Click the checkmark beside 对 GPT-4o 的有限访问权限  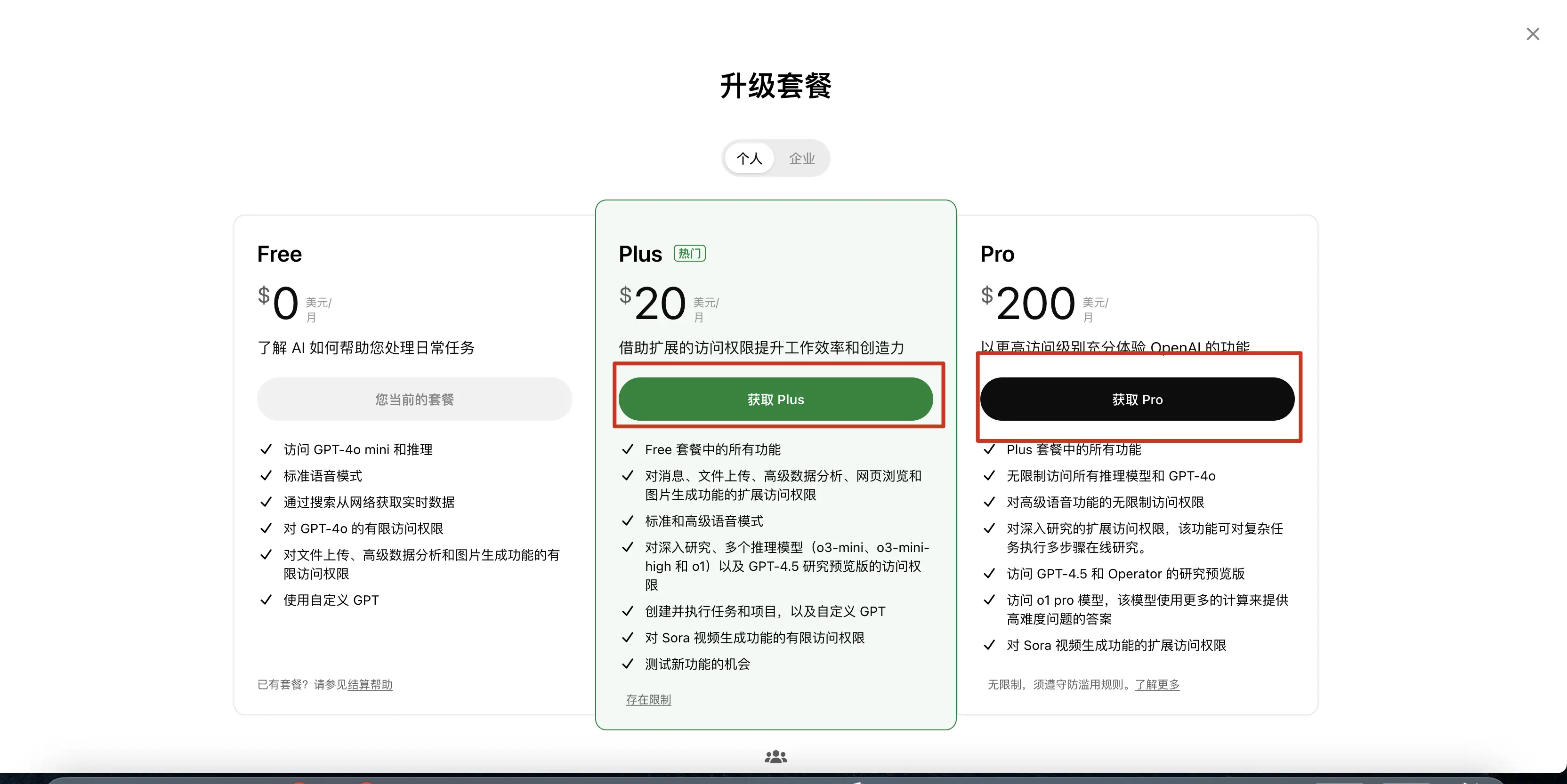266,529
